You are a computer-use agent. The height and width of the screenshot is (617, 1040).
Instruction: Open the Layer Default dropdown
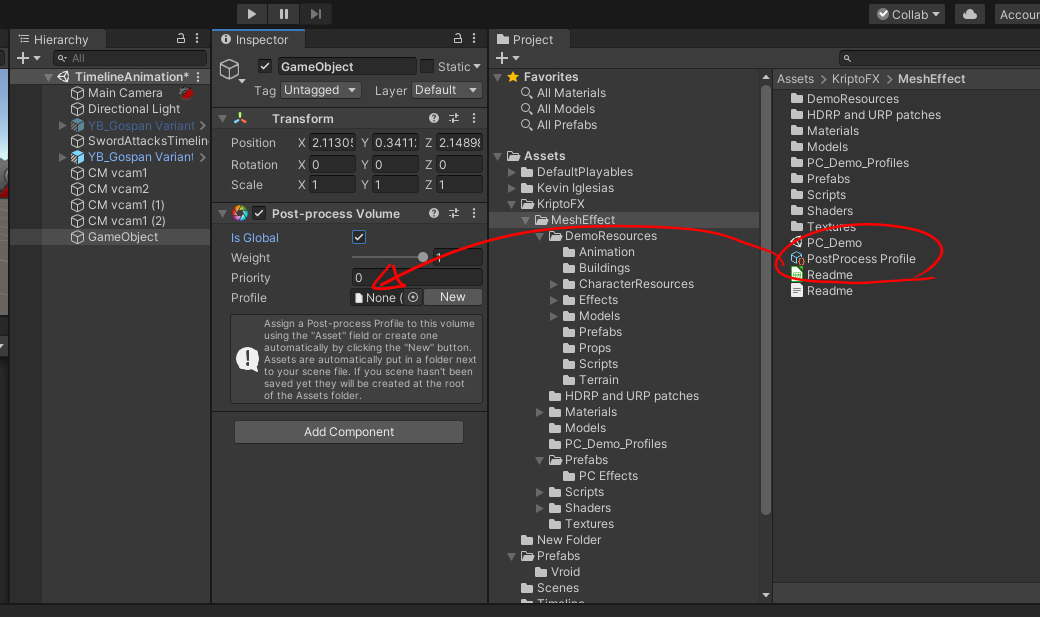point(446,90)
